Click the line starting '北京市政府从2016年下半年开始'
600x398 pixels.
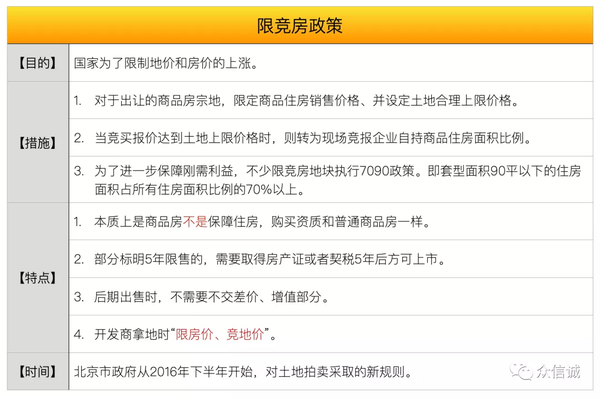point(243,371)
